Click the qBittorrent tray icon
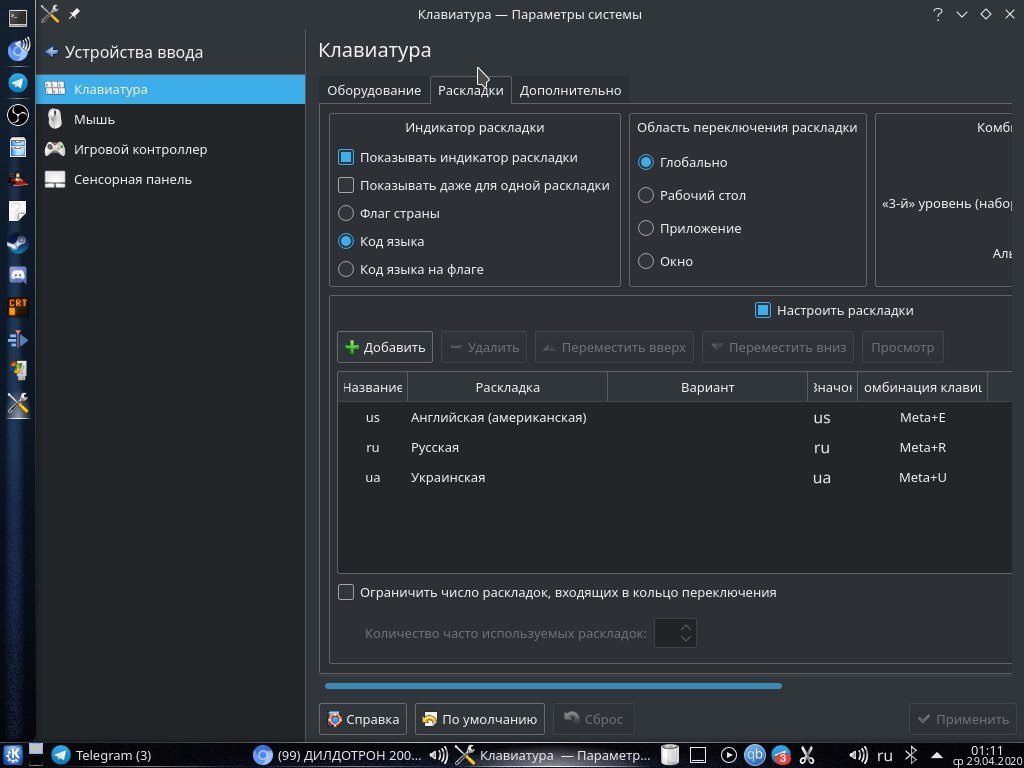The height and width of the screenshot is (768, 1024). [x=756, y=755]
